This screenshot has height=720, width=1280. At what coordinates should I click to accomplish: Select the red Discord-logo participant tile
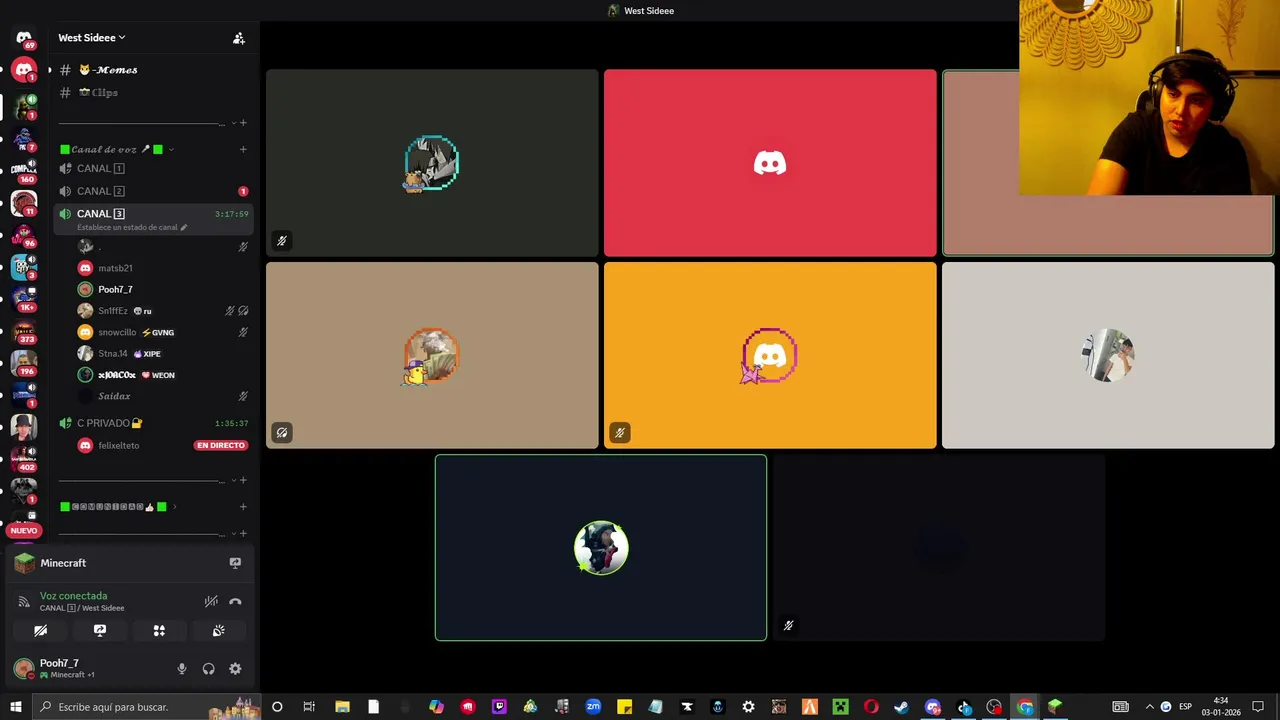pos(770,163)
